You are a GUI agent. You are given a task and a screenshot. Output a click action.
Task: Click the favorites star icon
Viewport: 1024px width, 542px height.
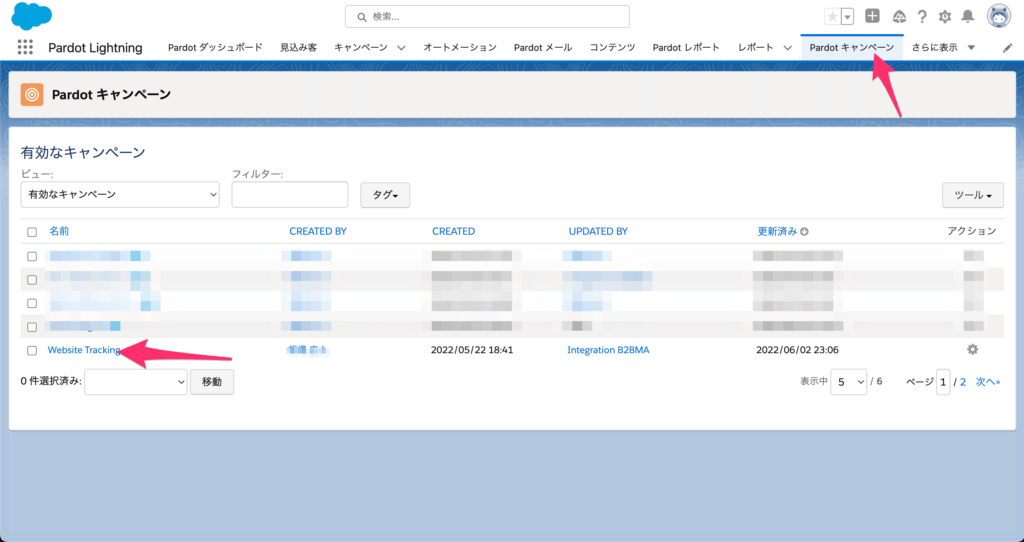[832, 17]
